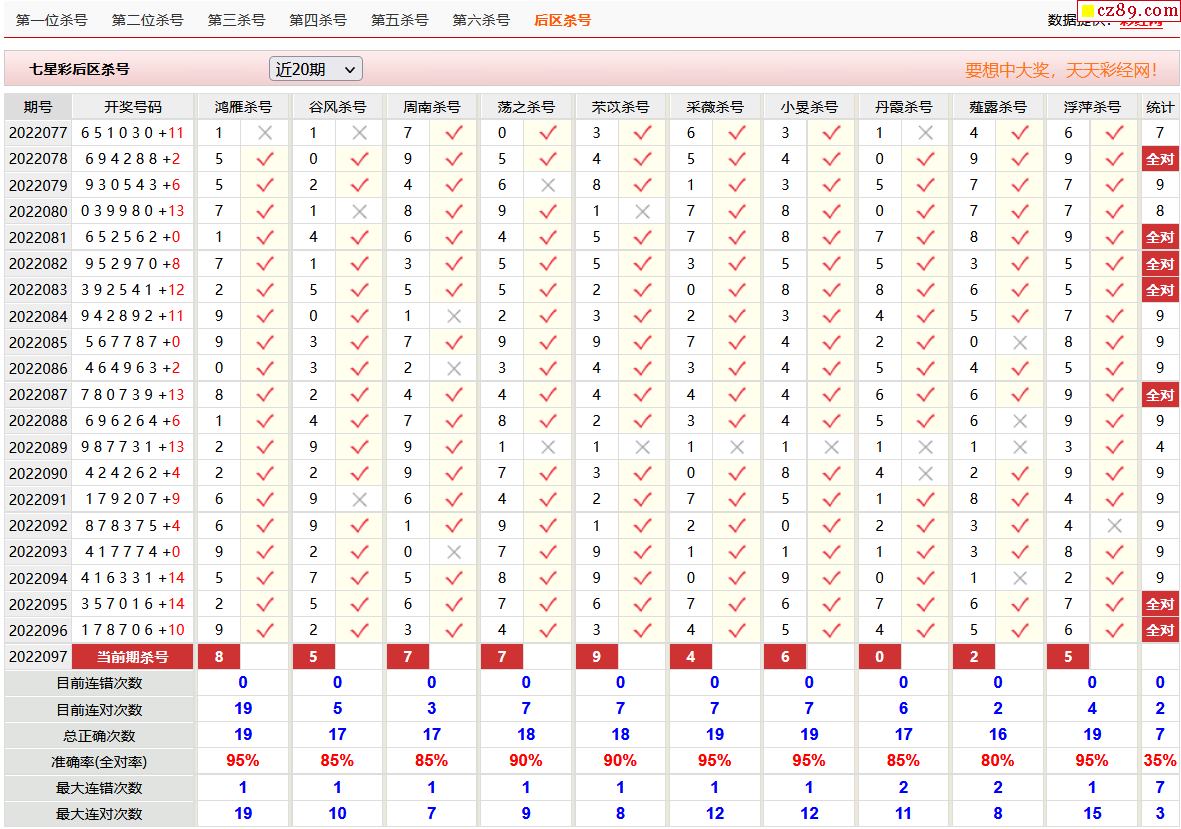Click the 全对 badge in row 2022078

click(1160, 160)
